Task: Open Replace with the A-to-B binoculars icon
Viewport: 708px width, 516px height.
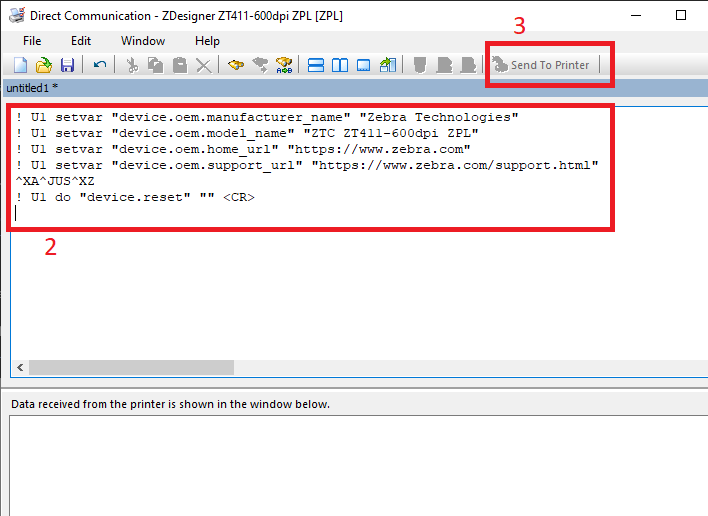Action: 284,65
